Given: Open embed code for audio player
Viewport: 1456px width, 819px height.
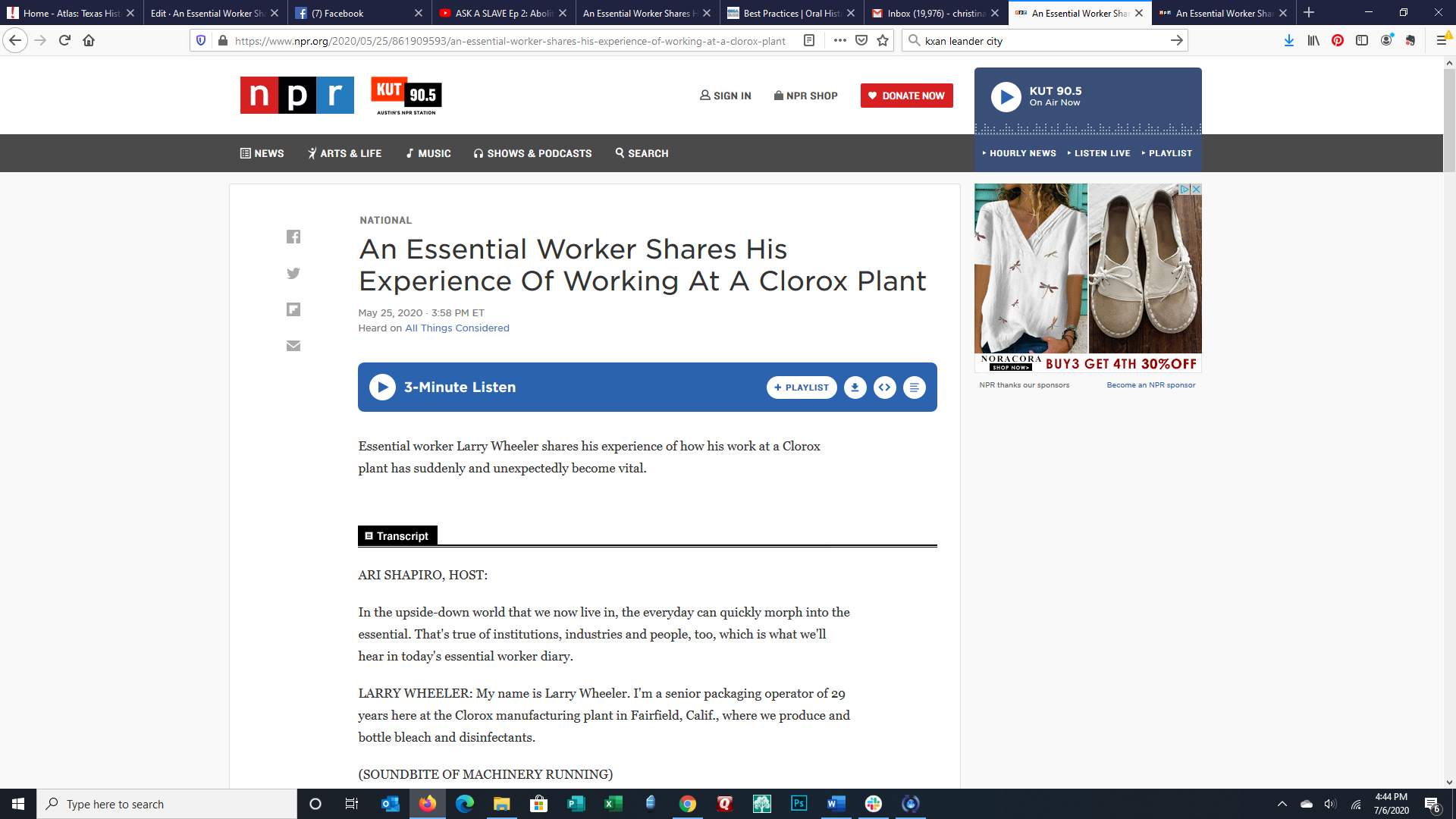Looking at the screenshot, I should pos(884,388).
